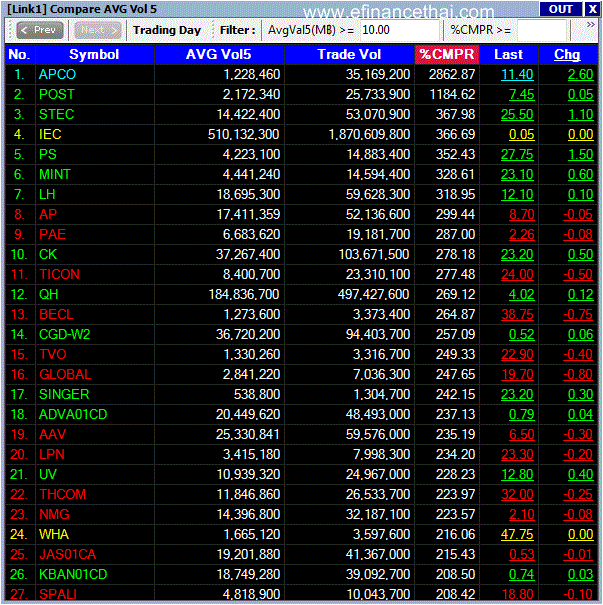This screenshot has height=605, width=603.
Task: Select the WHA symbol
Action: 54,534
